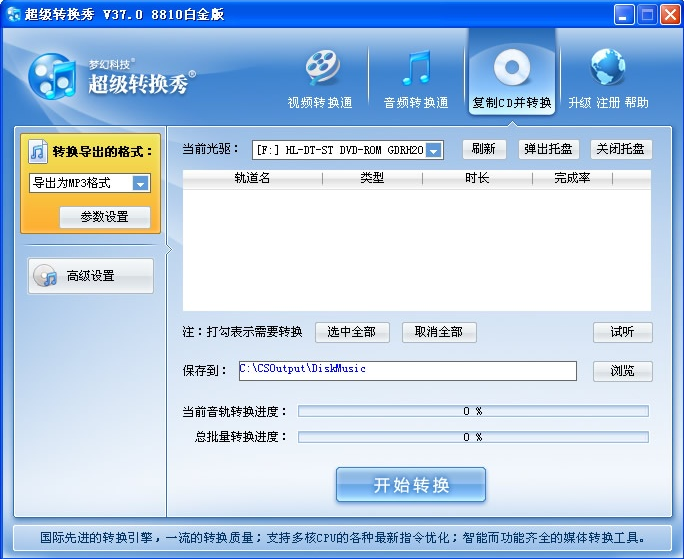Click the 浏览 browse button

[x=622, y=371]
